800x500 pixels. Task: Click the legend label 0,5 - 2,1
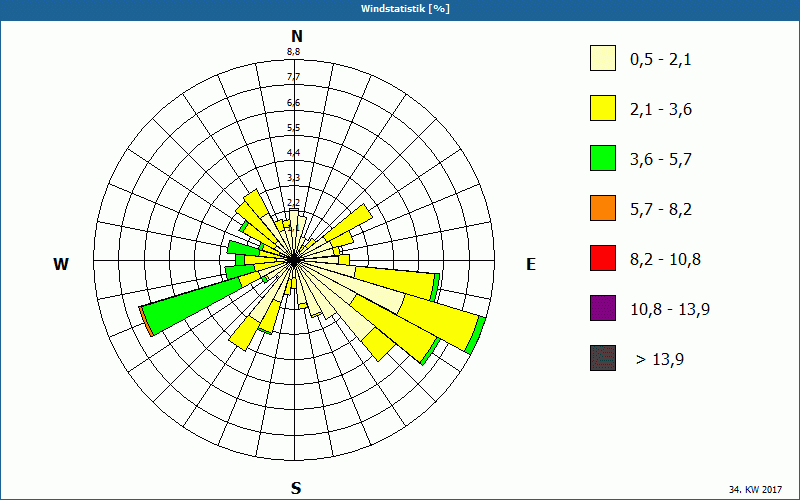click(x=661, y=60)
